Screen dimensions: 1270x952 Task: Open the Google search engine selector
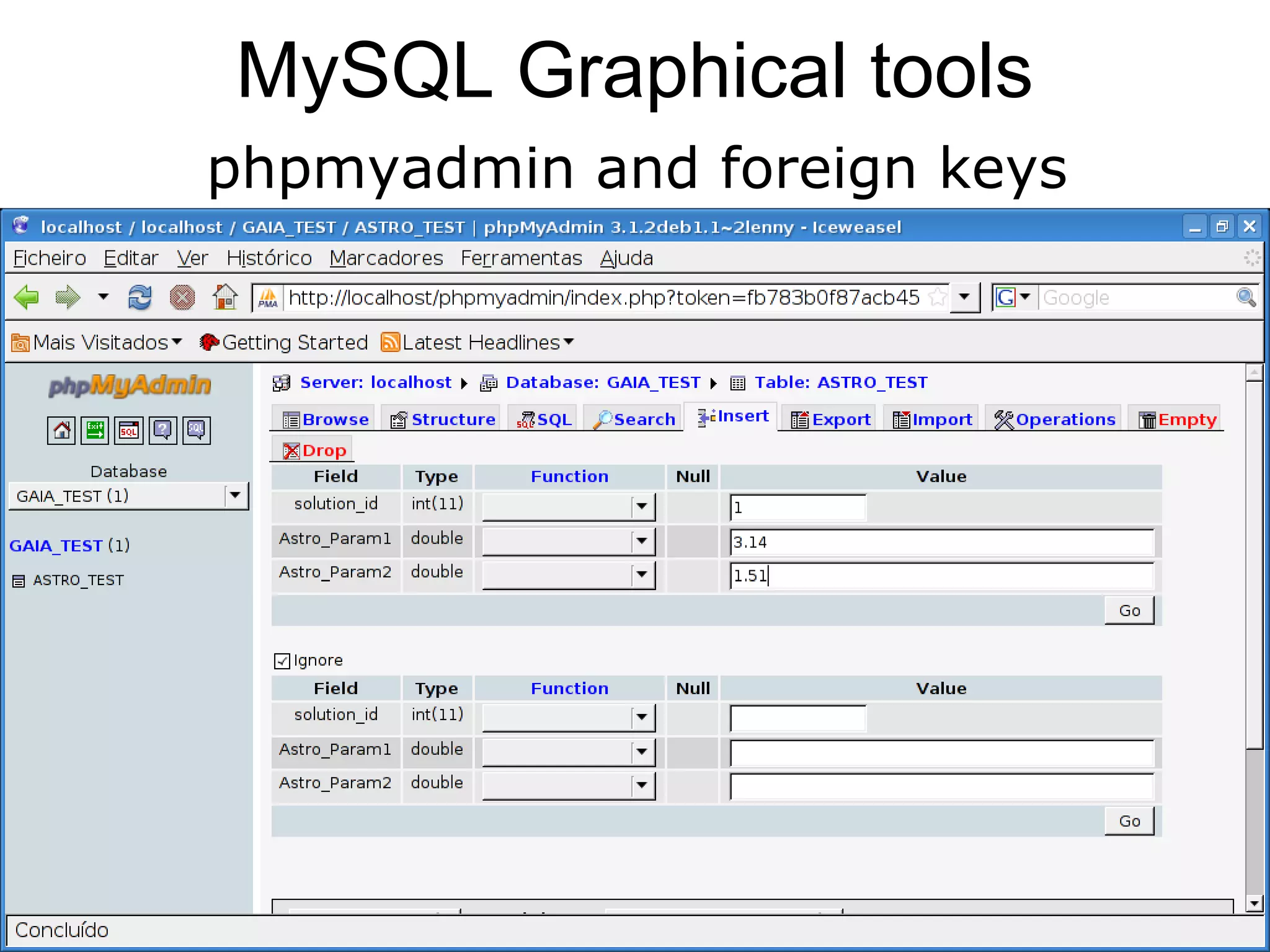click(x=1013, y=297)
